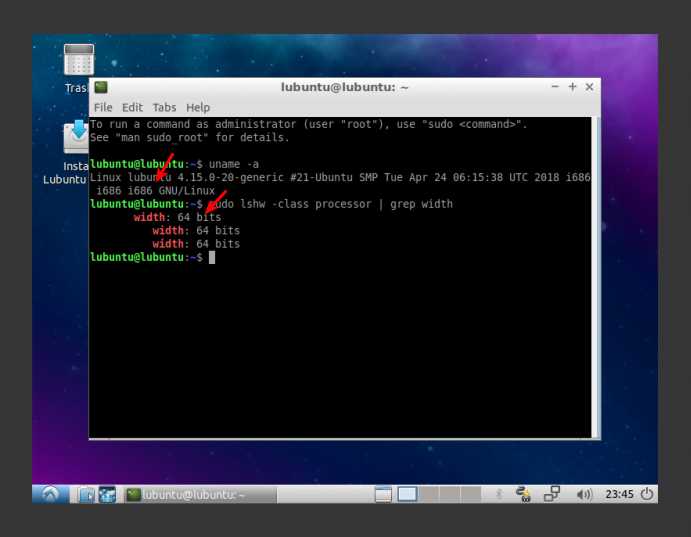Open the volume control speaker icon

point(584,495)
